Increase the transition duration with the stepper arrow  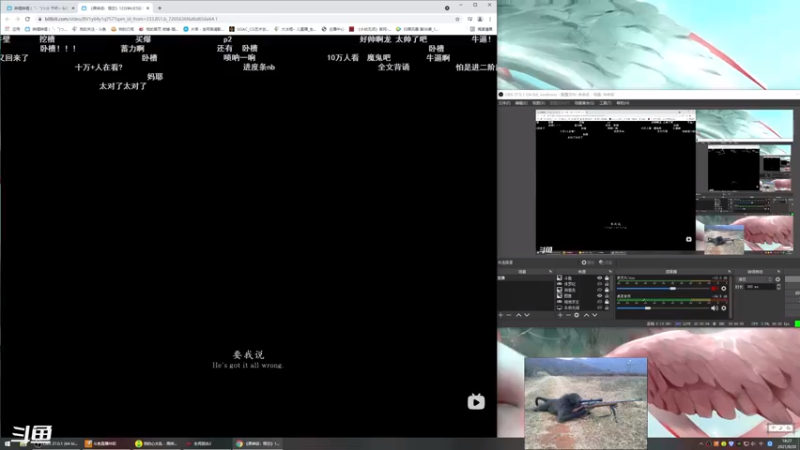tap(778, 285)
